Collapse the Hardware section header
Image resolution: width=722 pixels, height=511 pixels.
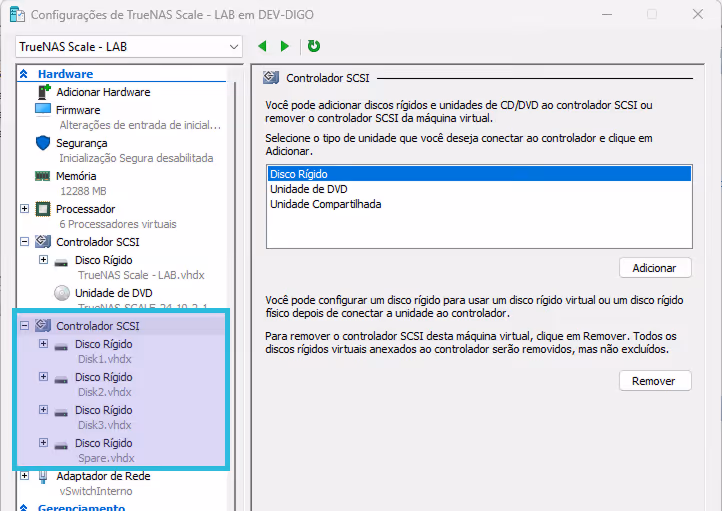pos(23,74)
